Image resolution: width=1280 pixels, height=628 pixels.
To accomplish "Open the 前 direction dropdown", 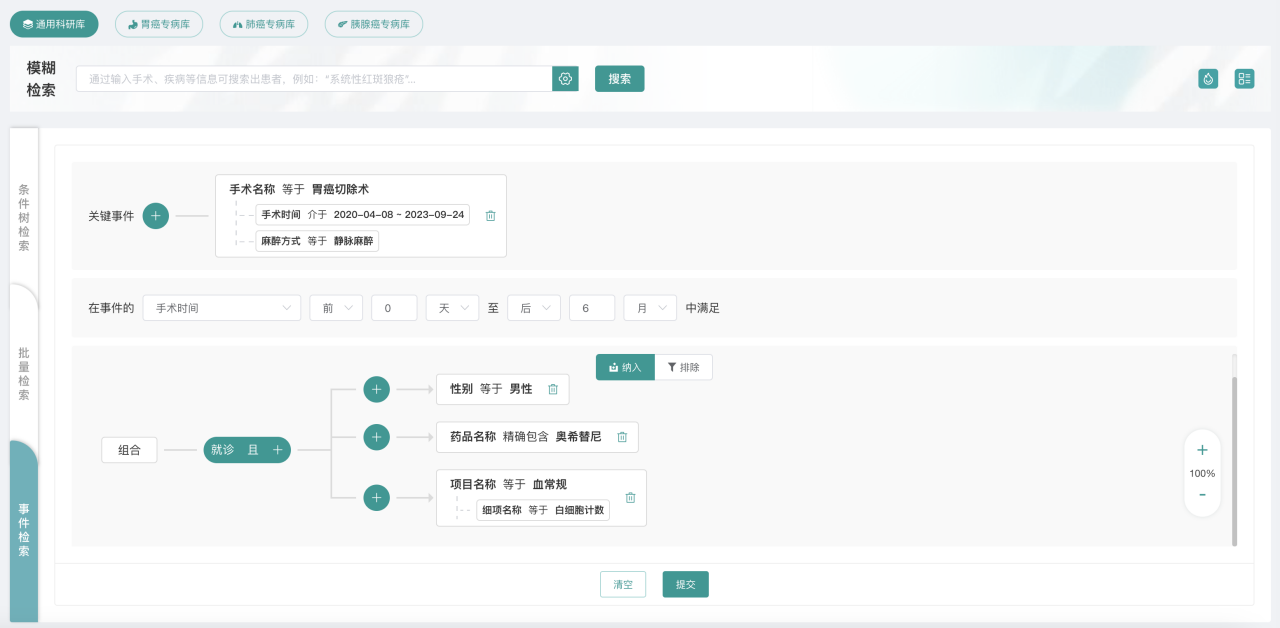I will 336,308.
